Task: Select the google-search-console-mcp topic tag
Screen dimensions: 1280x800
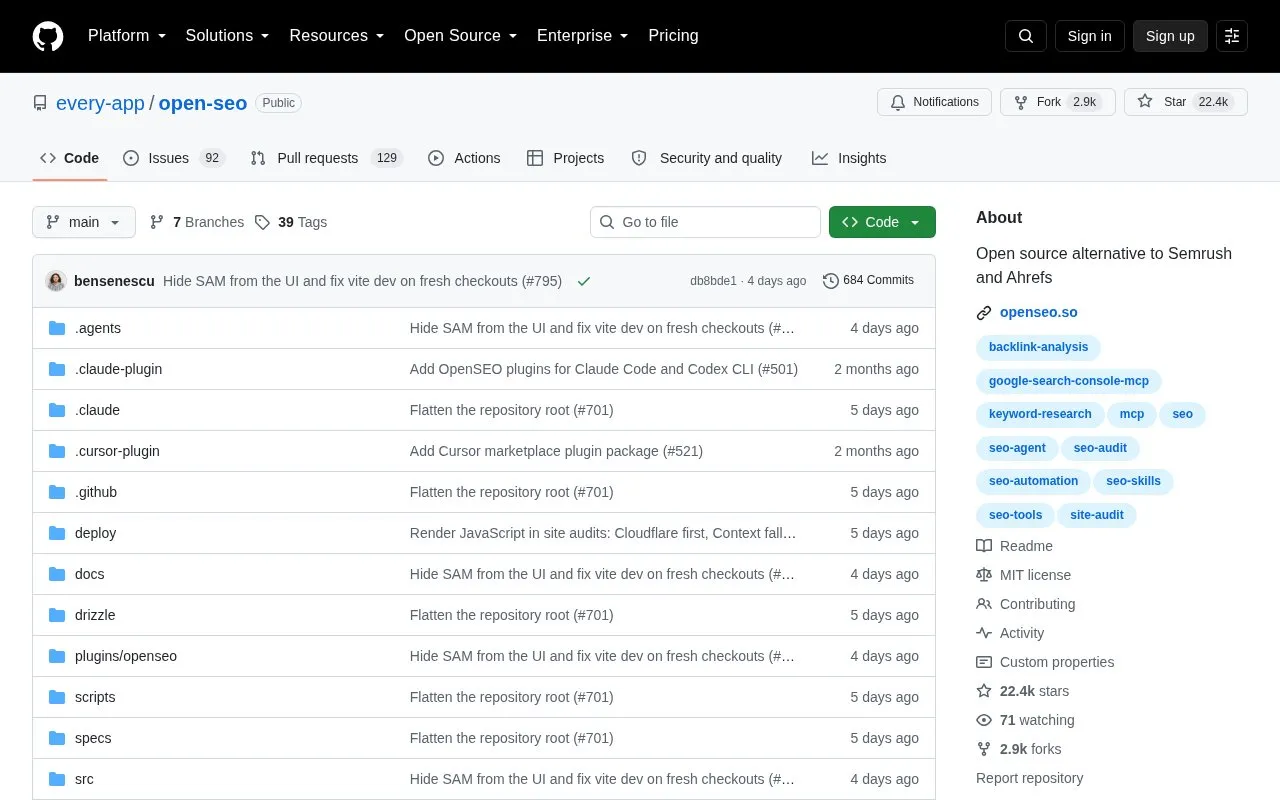Action: (1069, 381)
